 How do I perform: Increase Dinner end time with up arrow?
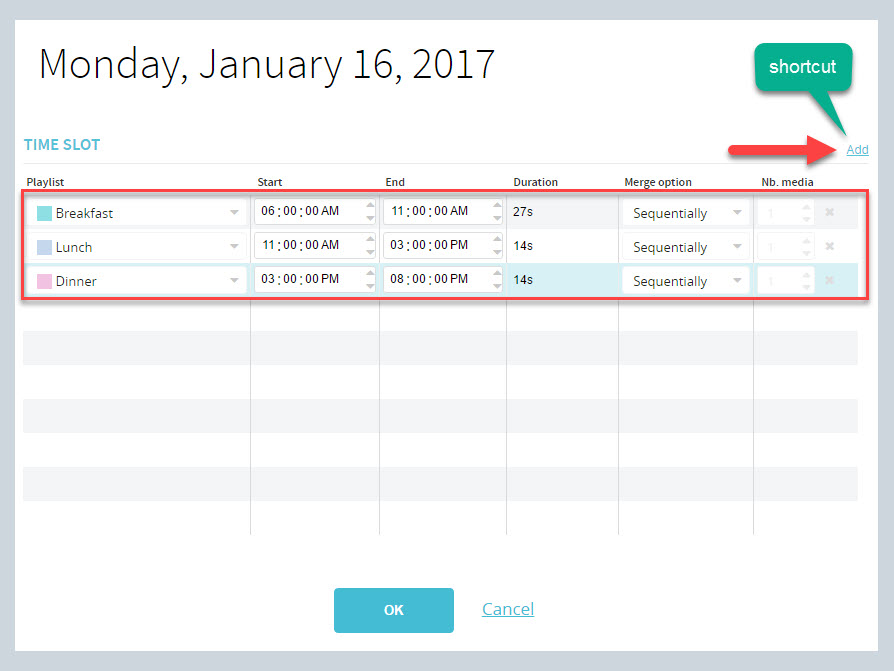tap(497, 273)
